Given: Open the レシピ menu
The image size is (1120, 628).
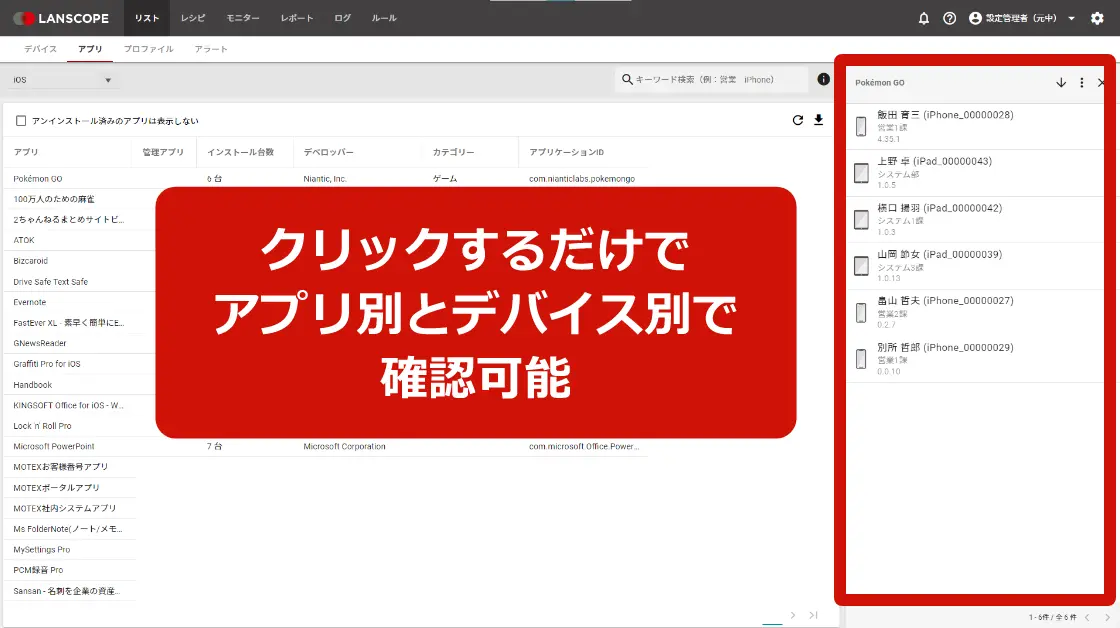Looking at the screenshot, I should coord(193,18).
